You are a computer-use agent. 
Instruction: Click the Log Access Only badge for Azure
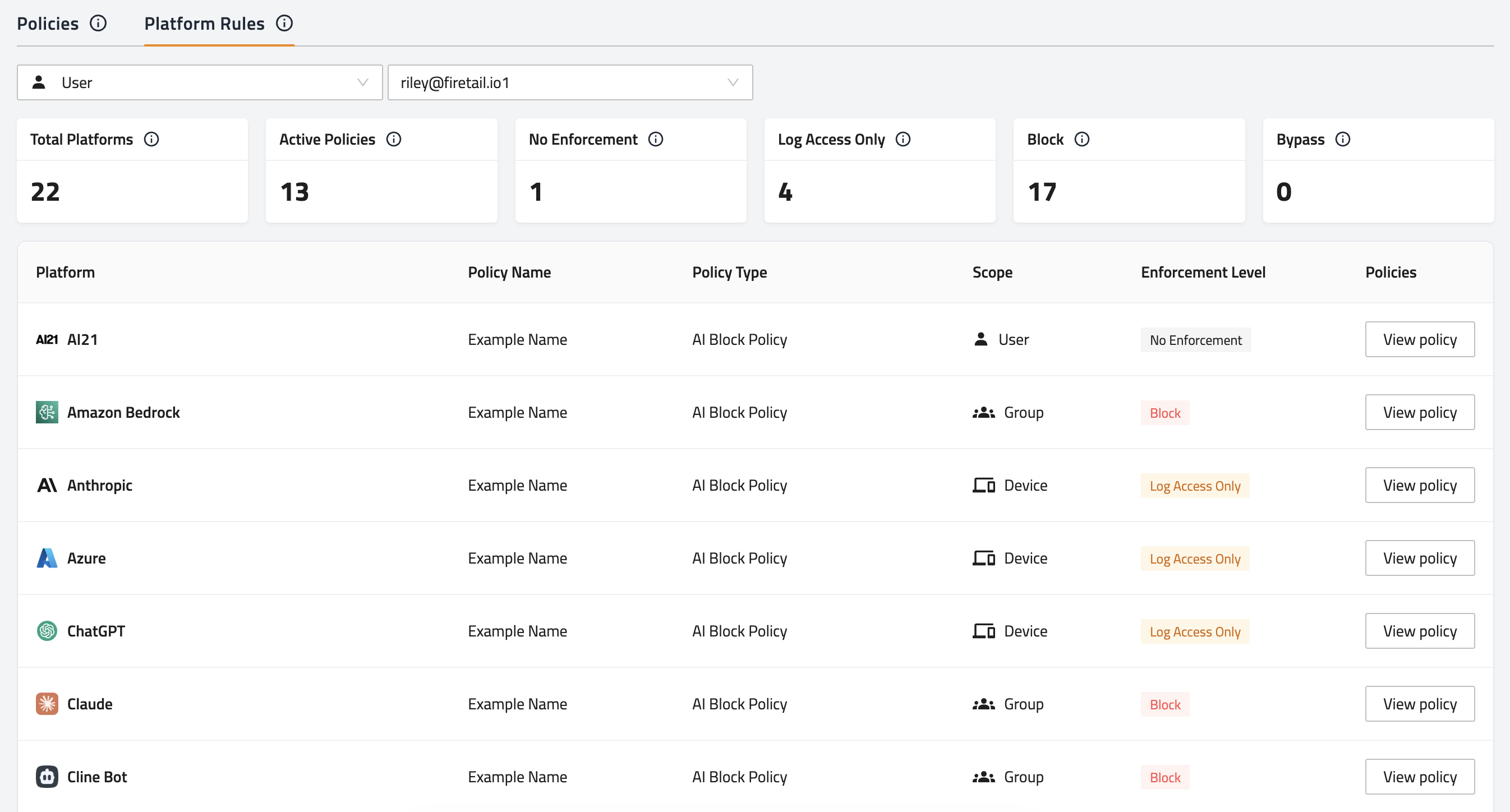pos(1195,559)
